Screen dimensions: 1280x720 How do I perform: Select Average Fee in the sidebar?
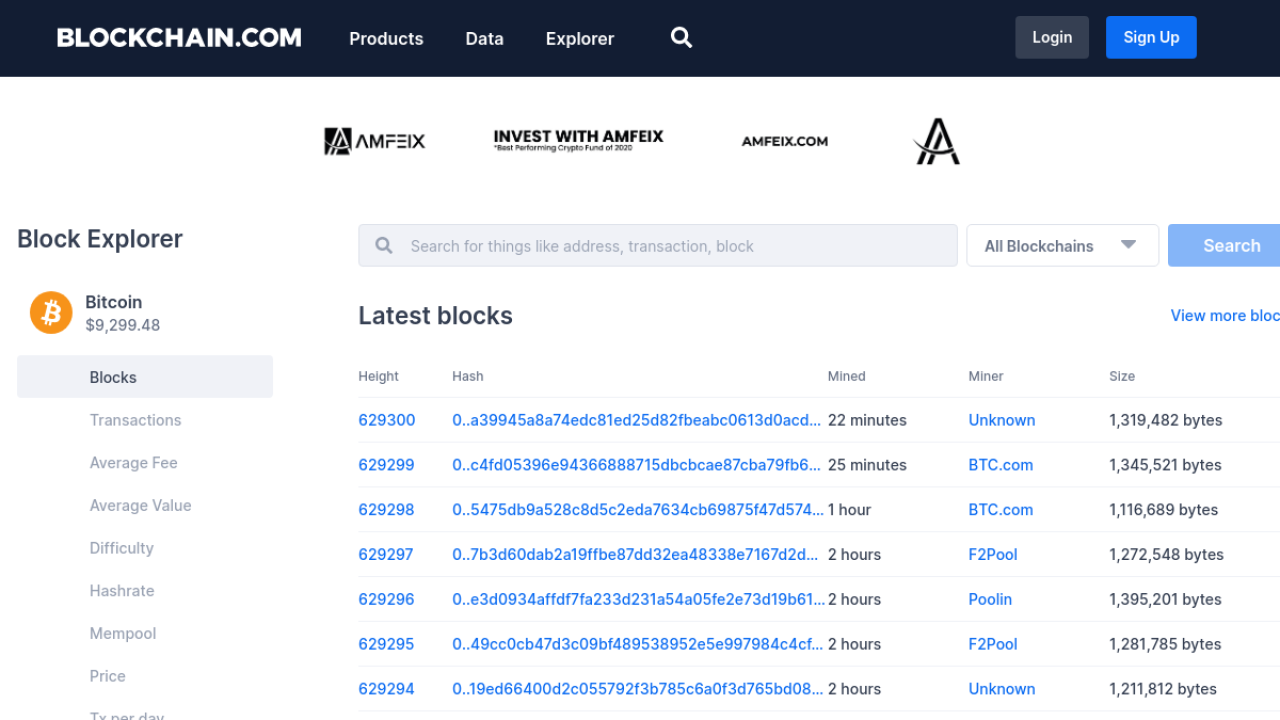(x=134, y=463)
